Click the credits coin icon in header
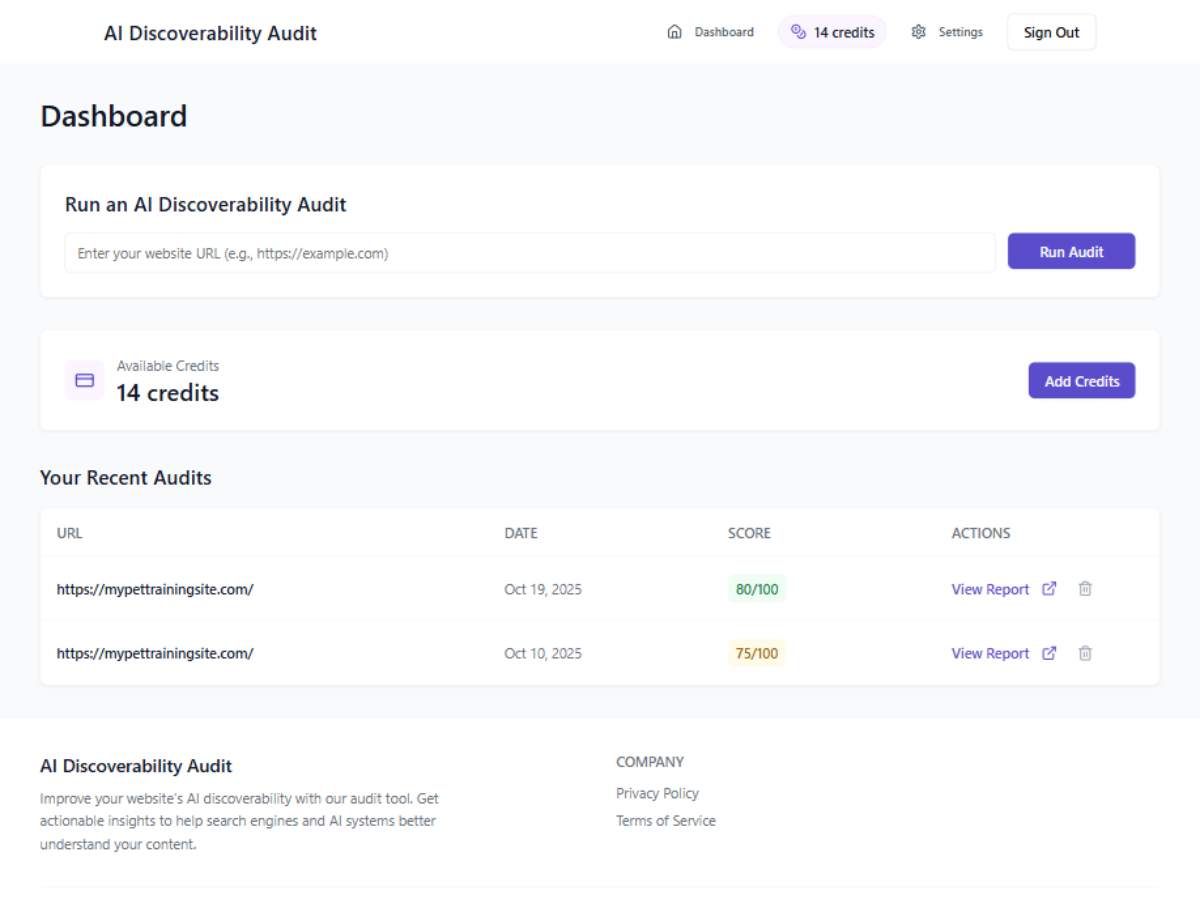Screen dimensions: 1200x900 pos(798,32)
